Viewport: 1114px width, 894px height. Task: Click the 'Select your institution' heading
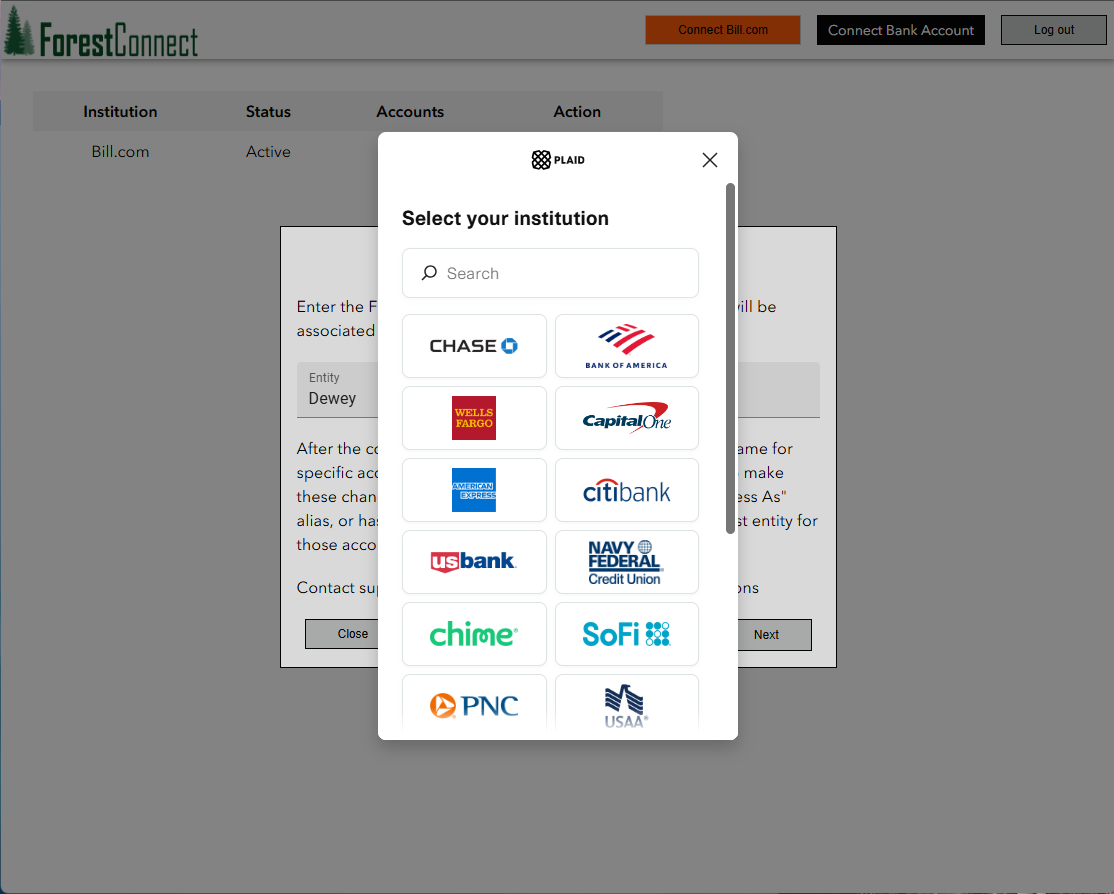(x=505, y=218)
